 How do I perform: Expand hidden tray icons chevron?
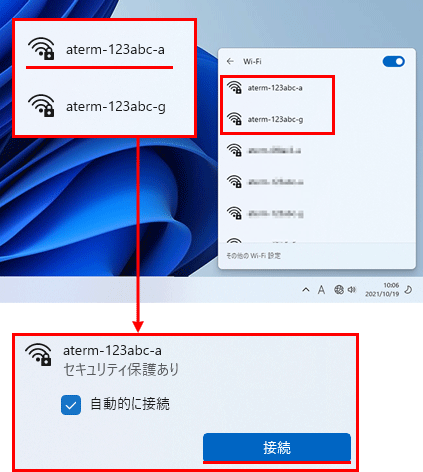pyautogui.click(x=306, y=290)
